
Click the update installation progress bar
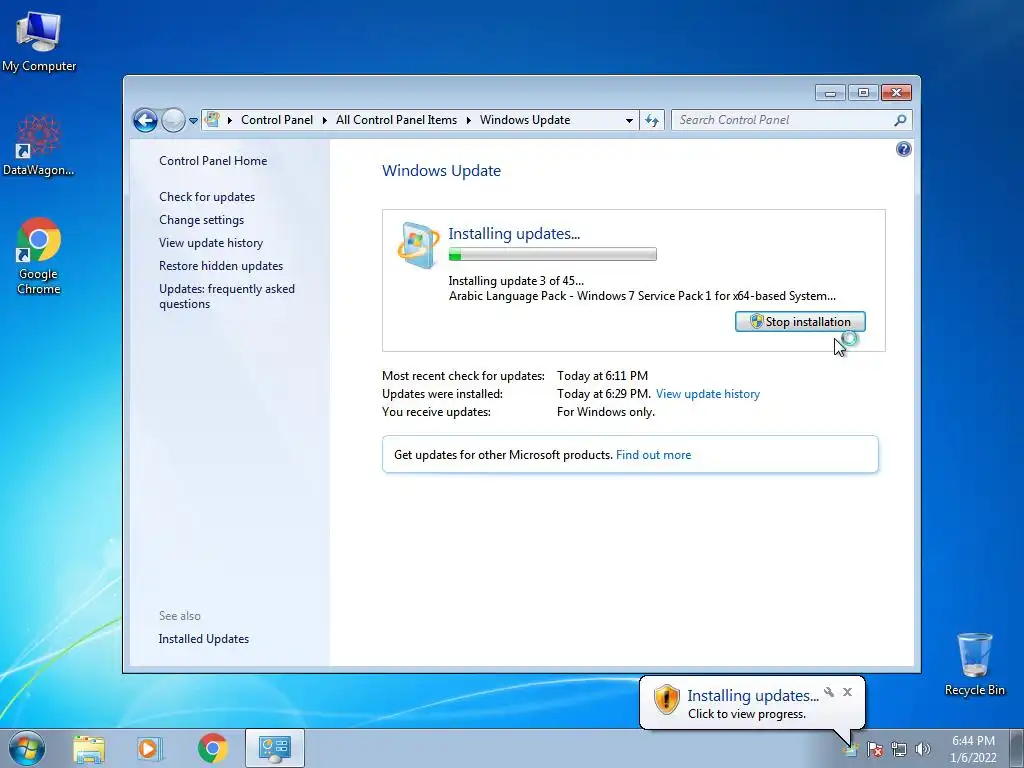(x=552, y=254)
